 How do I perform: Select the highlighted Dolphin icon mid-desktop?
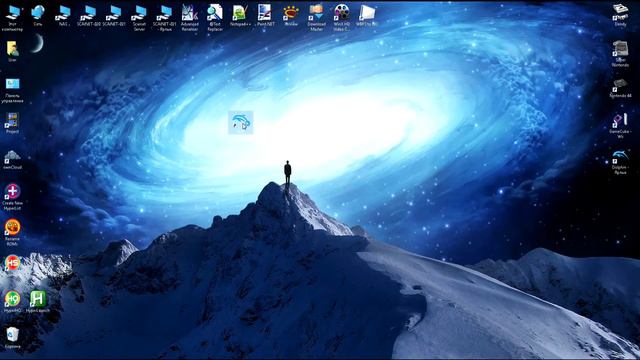[x=241, y=122]
